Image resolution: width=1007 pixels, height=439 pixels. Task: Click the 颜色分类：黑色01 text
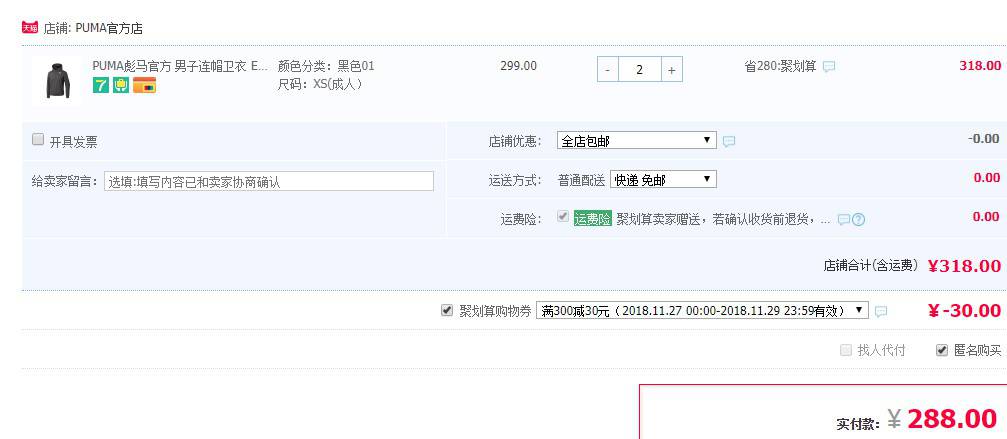[x=326, y=66]
